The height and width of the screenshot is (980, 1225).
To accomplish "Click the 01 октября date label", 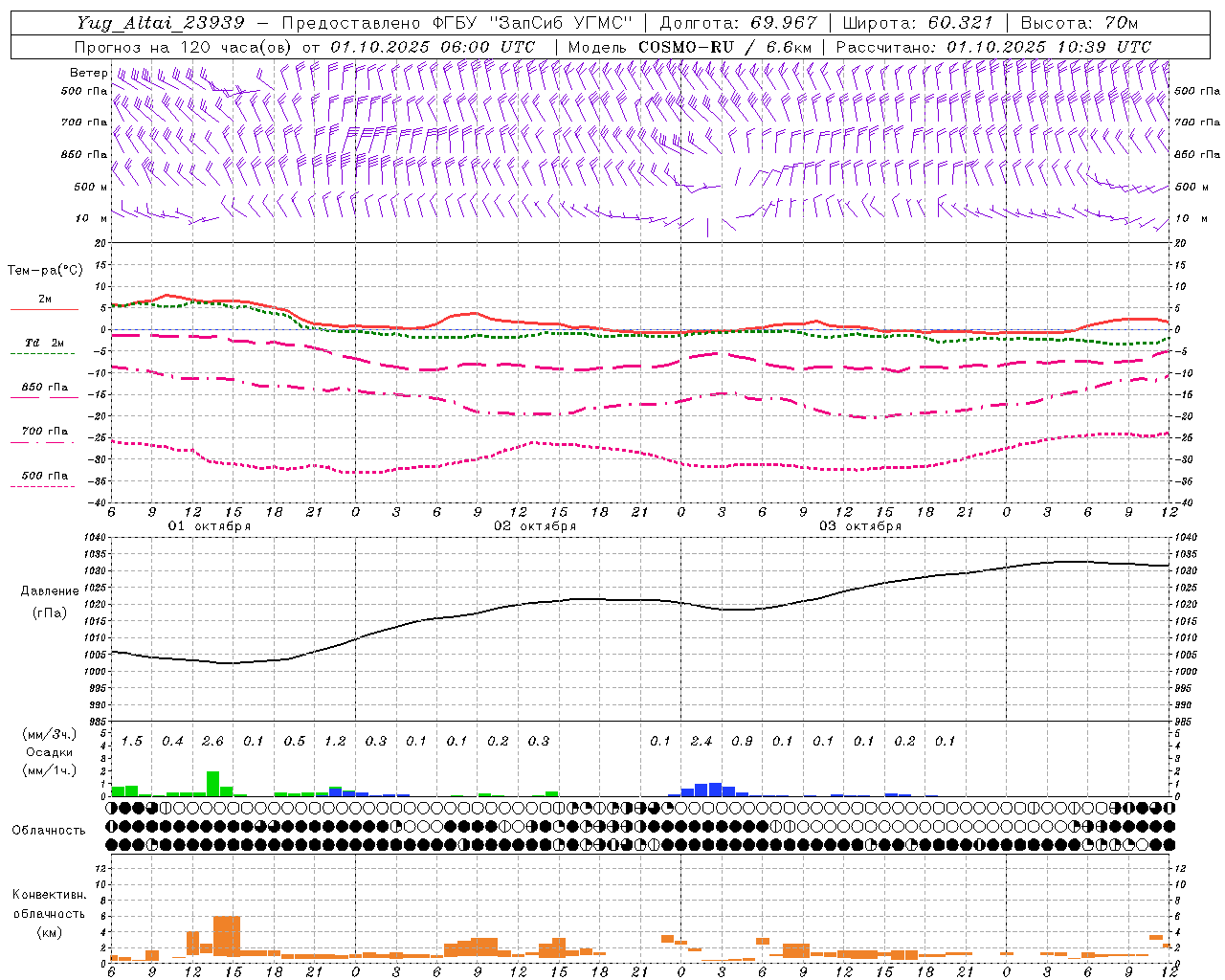I will coord(210,526).
